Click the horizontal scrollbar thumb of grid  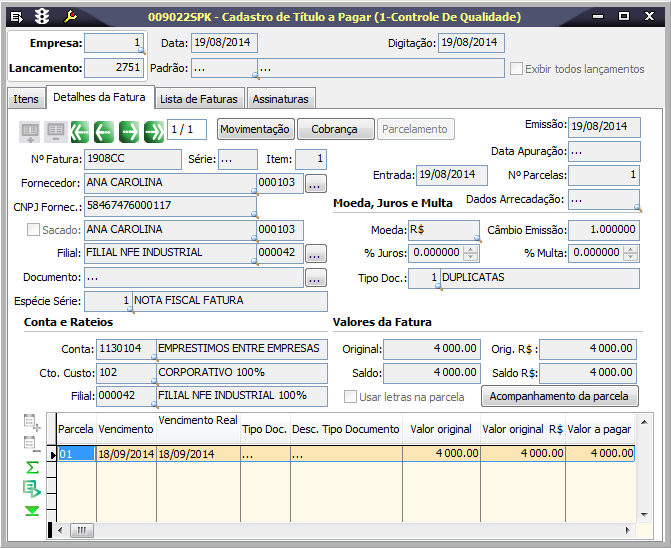[x=81, y=530]
